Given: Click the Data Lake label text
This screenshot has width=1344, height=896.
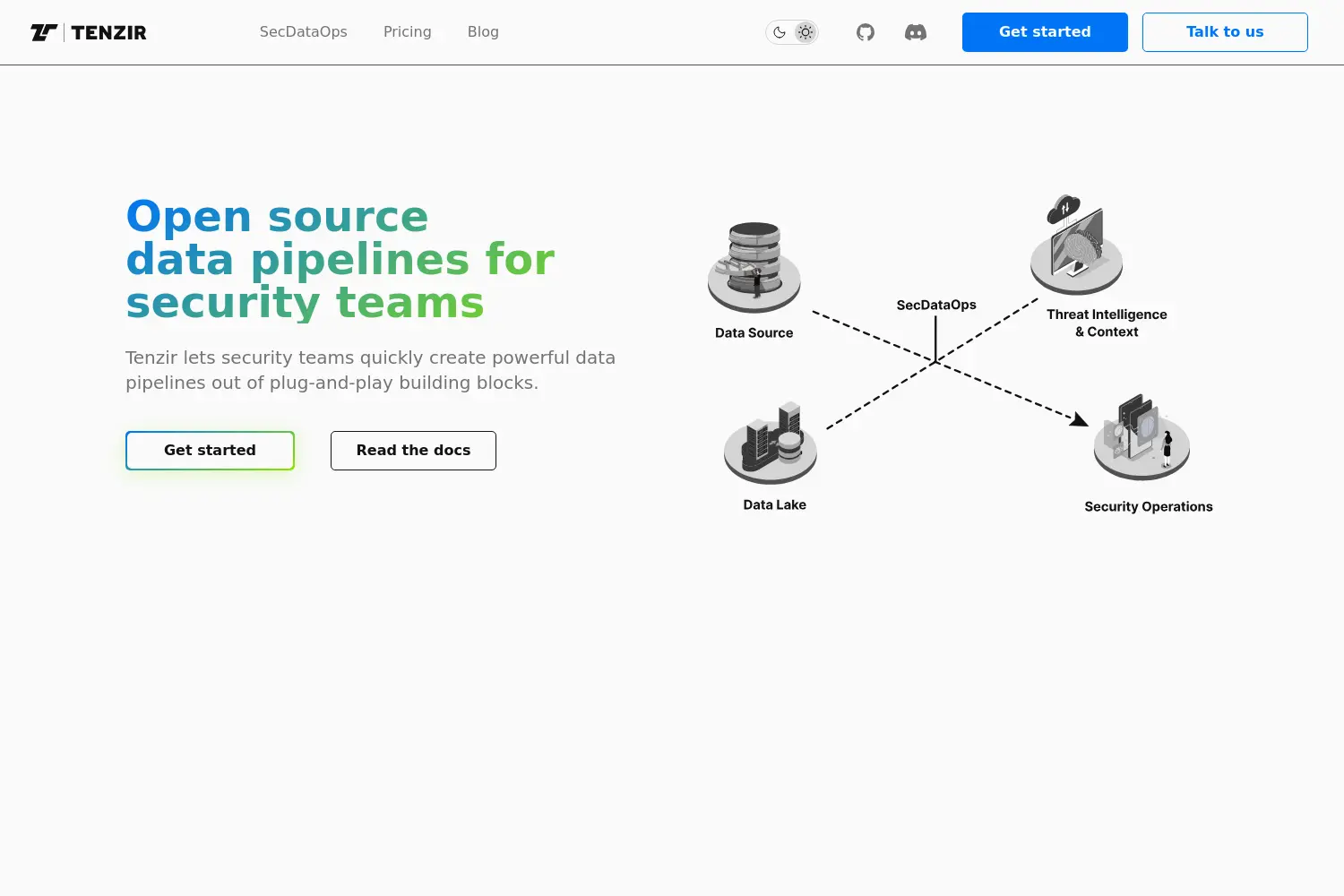Looking at the screenshot, I should click(x=775, y=505).
